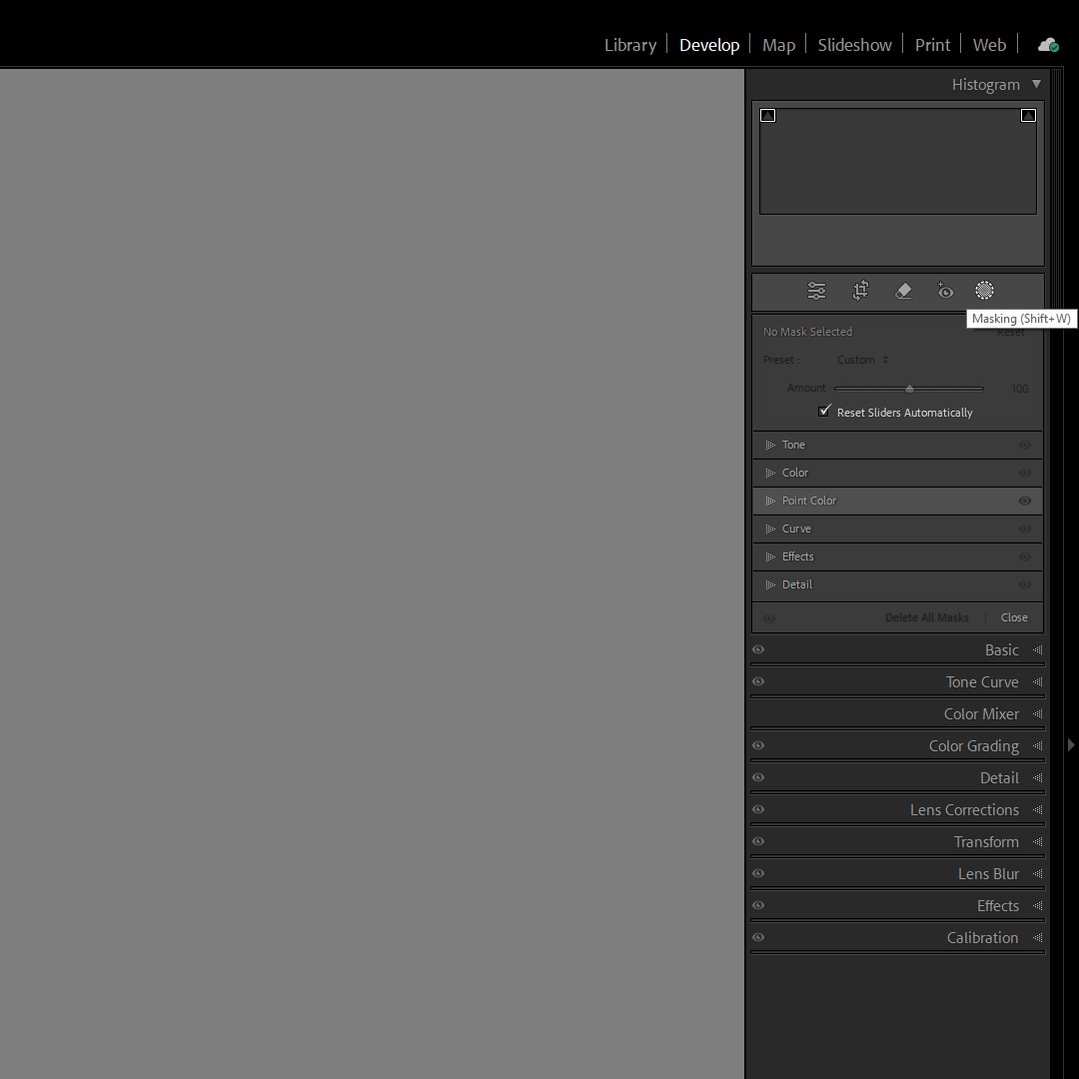Screen dimensions: 1079x1079
Task: Toggle Tone Curve panel visibility eye
Action: click(758, 681)
